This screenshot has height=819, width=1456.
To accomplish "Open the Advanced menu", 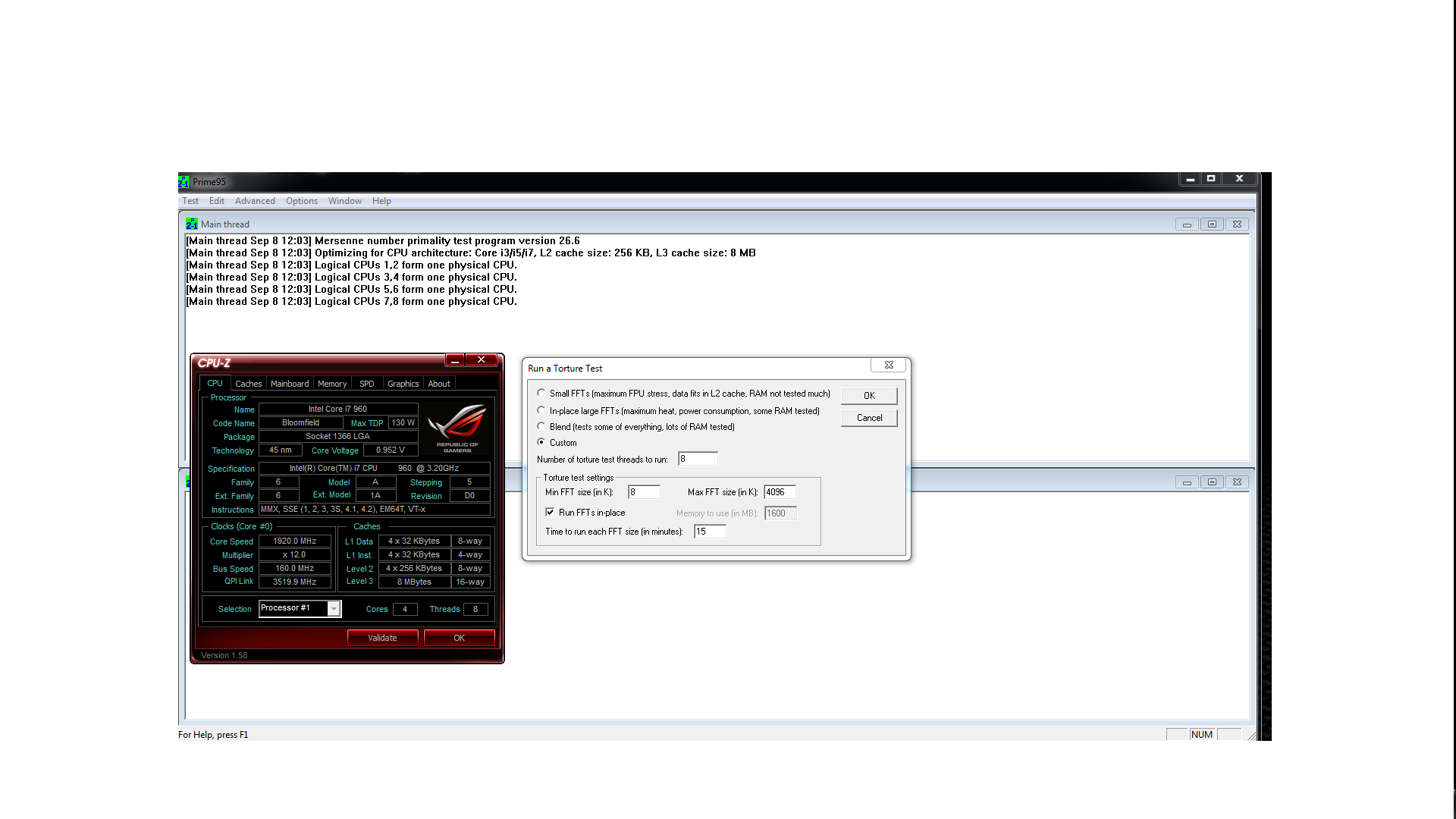I will pyautogui.click(x=255, y=201).
